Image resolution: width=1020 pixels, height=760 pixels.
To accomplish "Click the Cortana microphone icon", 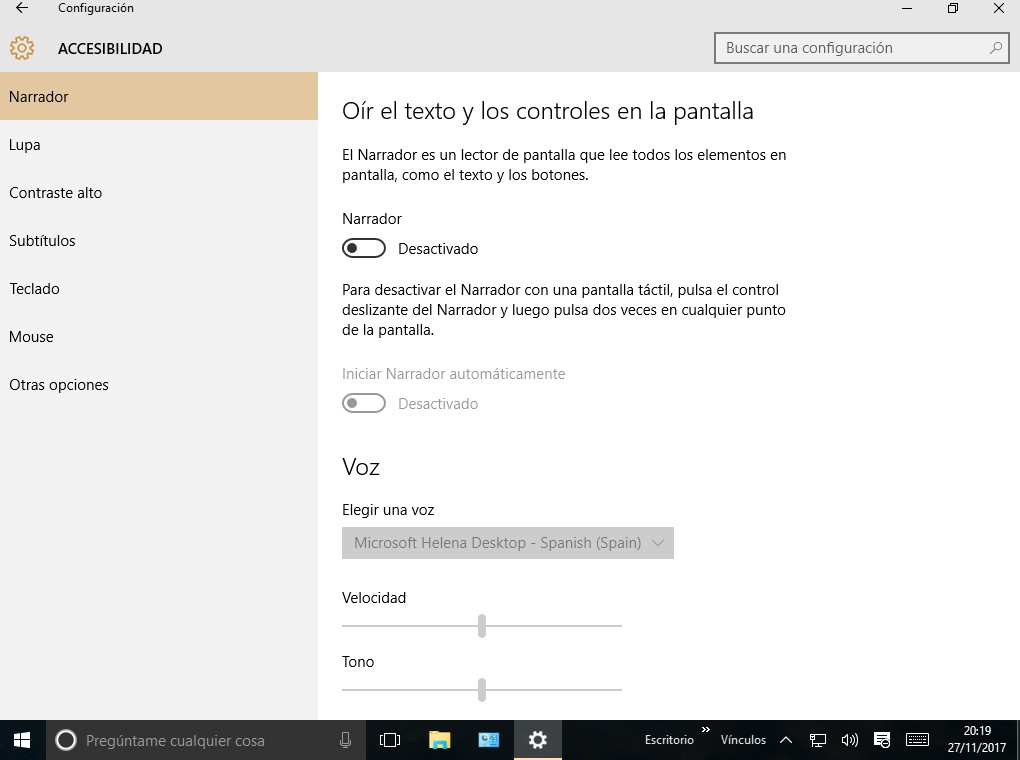I will [x=345, y=740].
